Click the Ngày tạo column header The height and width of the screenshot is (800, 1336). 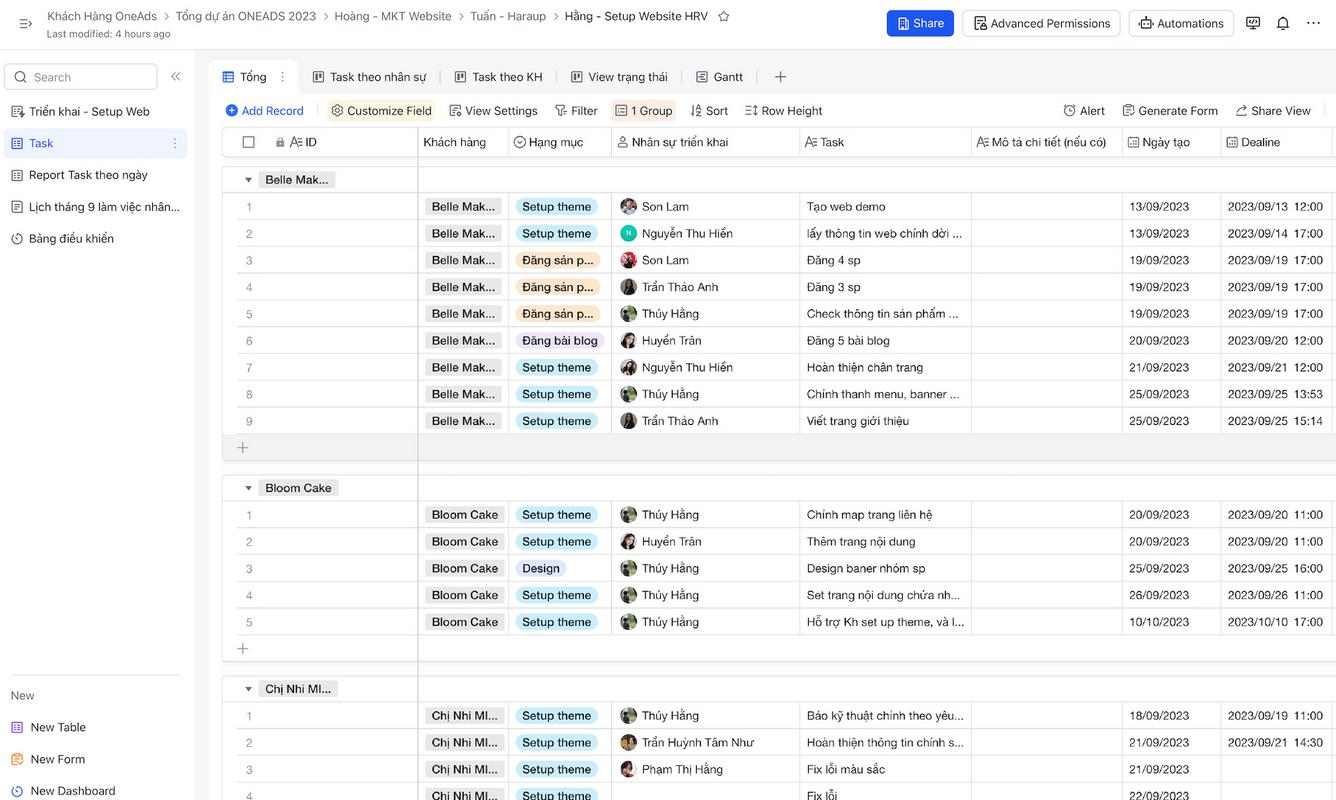[x=1172, y=142]
